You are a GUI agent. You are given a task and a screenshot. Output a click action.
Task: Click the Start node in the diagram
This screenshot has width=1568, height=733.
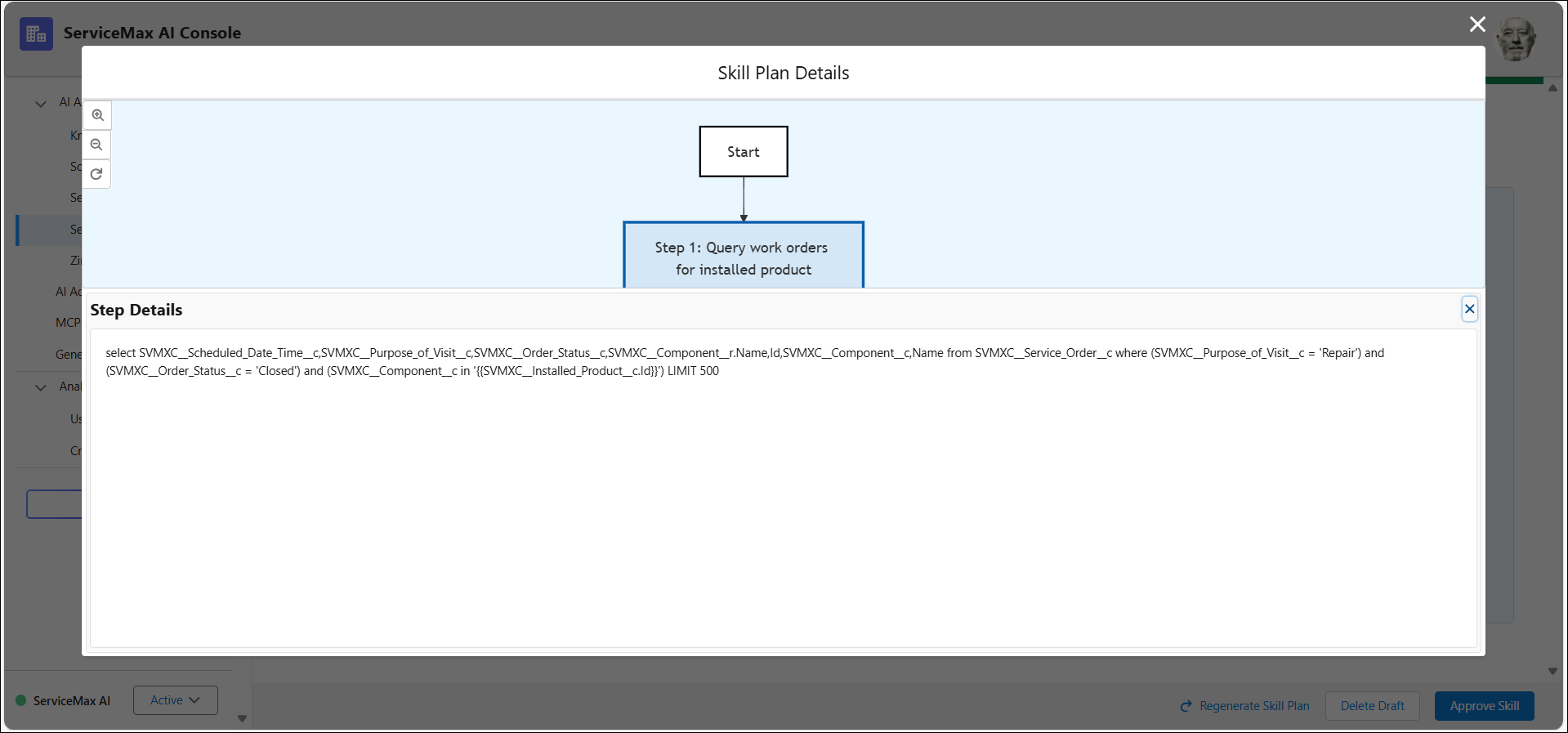click(x=744, y=151)
